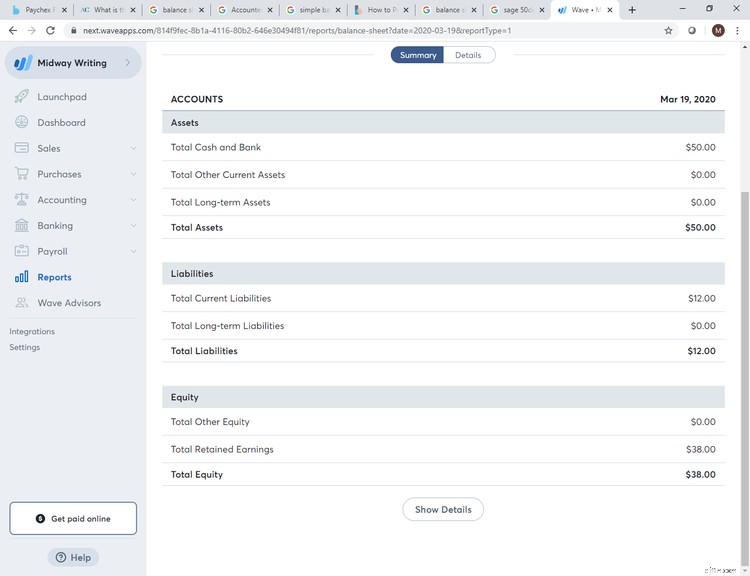This screenshot has height=576, width=750.
Task: Click the forward navigation arrow
Action: click(x=32, y=31)
